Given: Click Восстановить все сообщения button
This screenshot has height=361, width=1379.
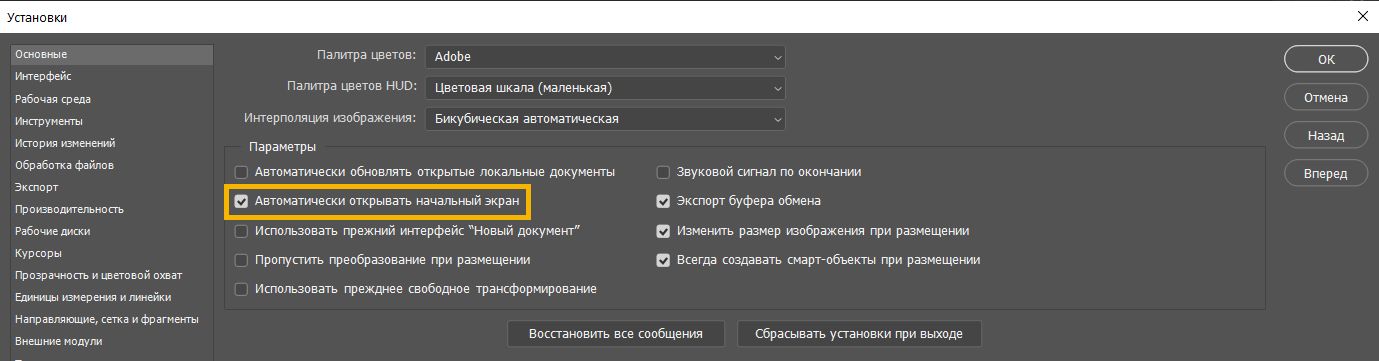Looking at the screenshot, I should click(617, 333).
